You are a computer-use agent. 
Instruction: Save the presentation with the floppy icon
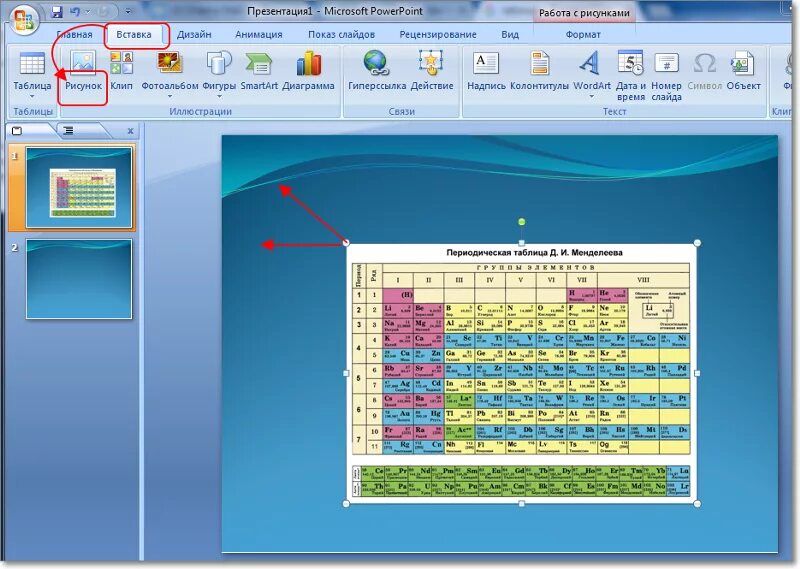tap(57, 11)
